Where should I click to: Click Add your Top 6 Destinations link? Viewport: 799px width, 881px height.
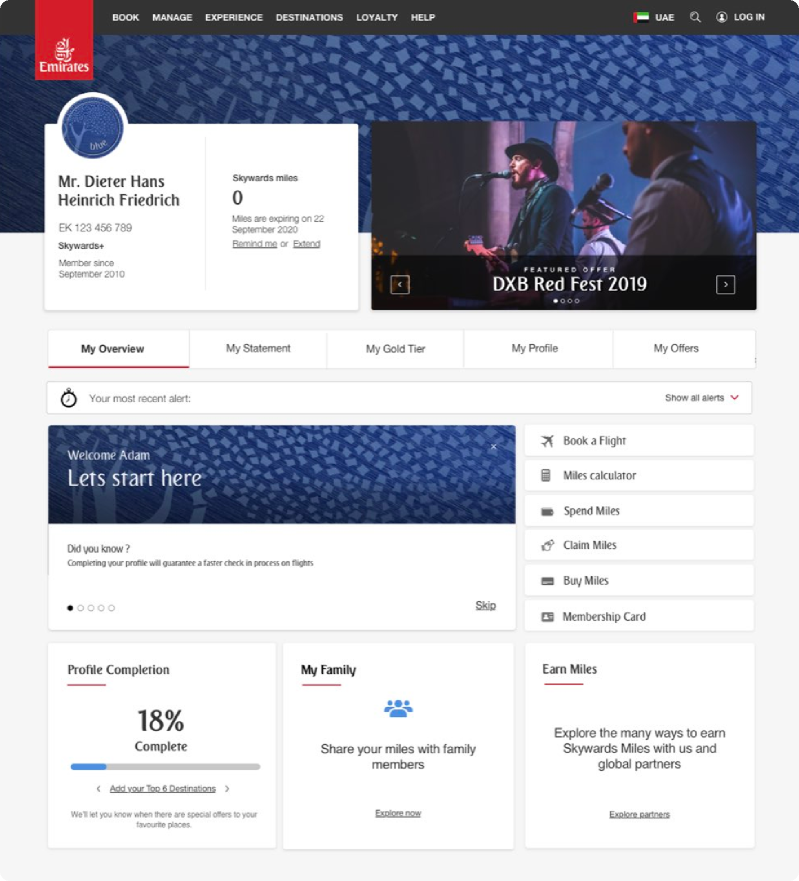coord(162,789)
